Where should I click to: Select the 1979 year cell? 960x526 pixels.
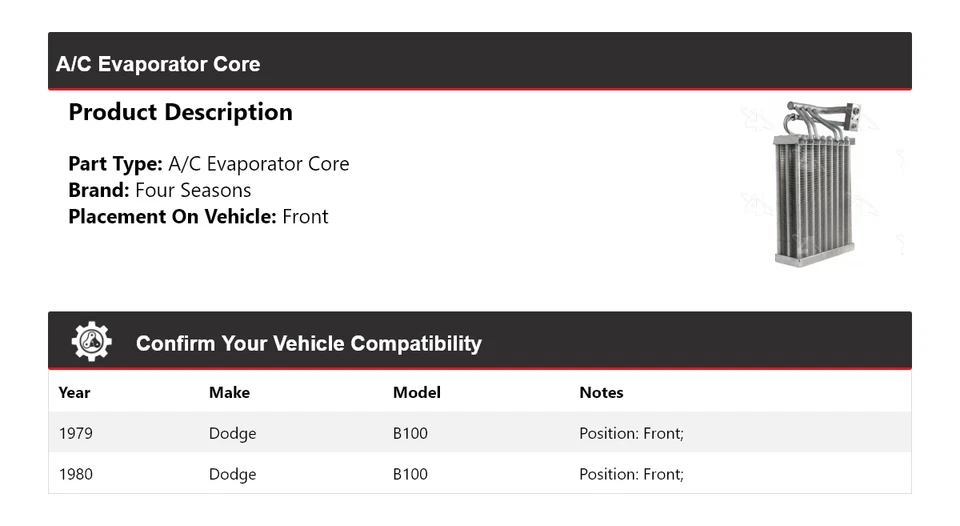pyautogui.click(x=76, y=433)
